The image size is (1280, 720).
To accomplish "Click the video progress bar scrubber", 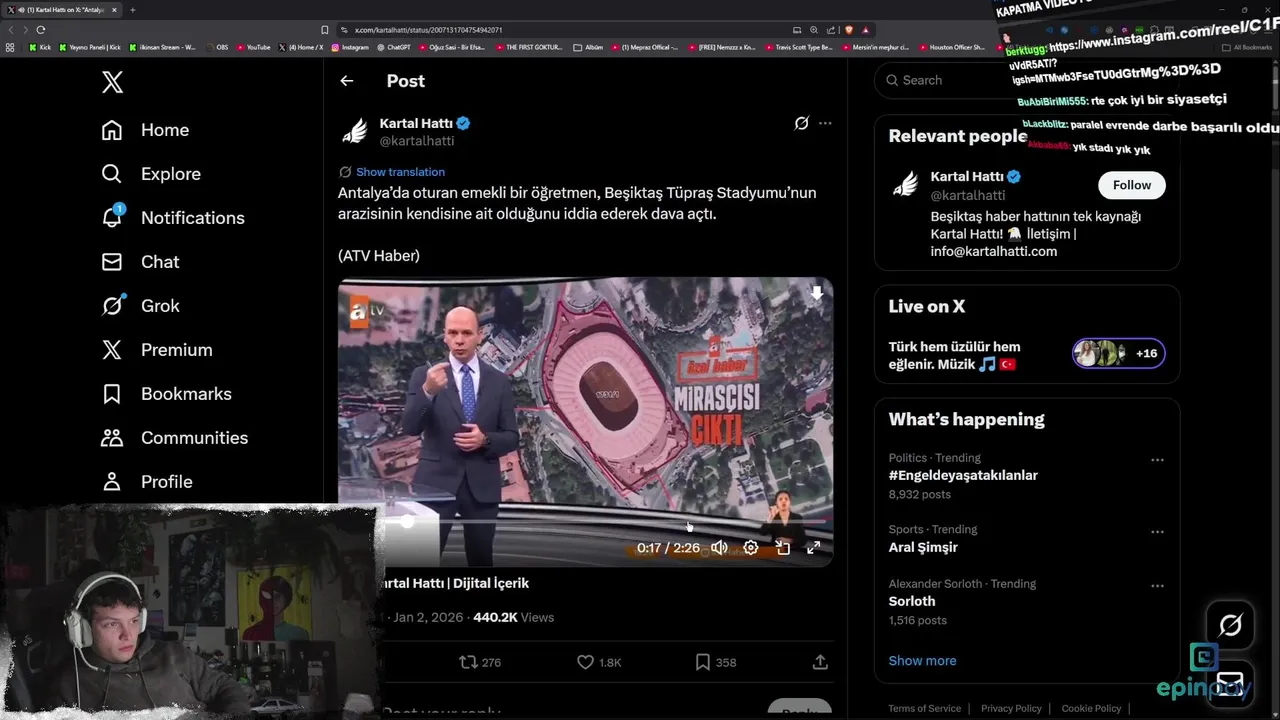I will (407, 521).
